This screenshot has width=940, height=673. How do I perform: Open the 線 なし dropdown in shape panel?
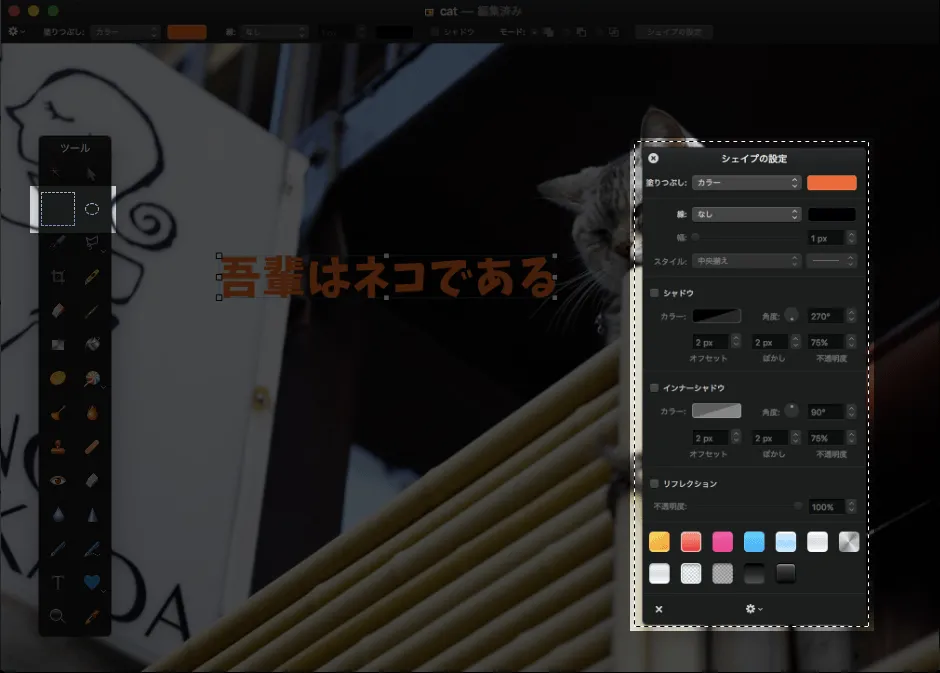pos(746,214)
